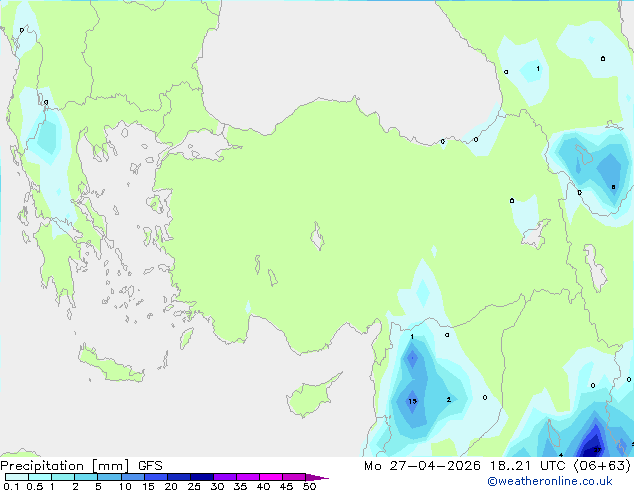Select the 45–50 mm legend swatch
Viewport: 634px width, 490px height.
click(294, 477)
